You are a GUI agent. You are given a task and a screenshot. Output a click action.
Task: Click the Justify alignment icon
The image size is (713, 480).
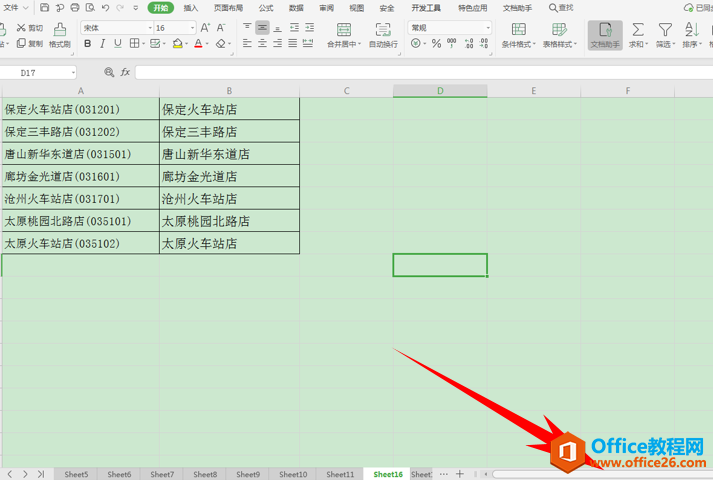coord(293,43)
